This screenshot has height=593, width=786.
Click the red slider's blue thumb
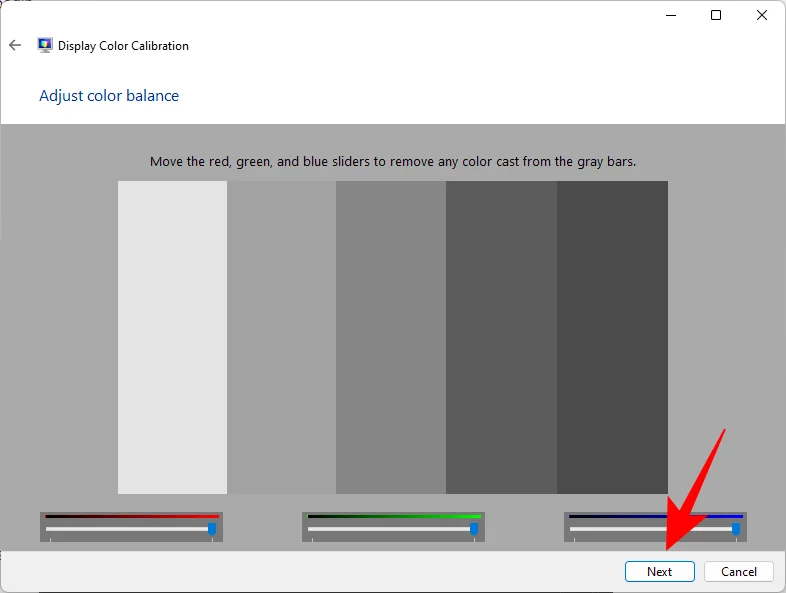coord(212,529)
